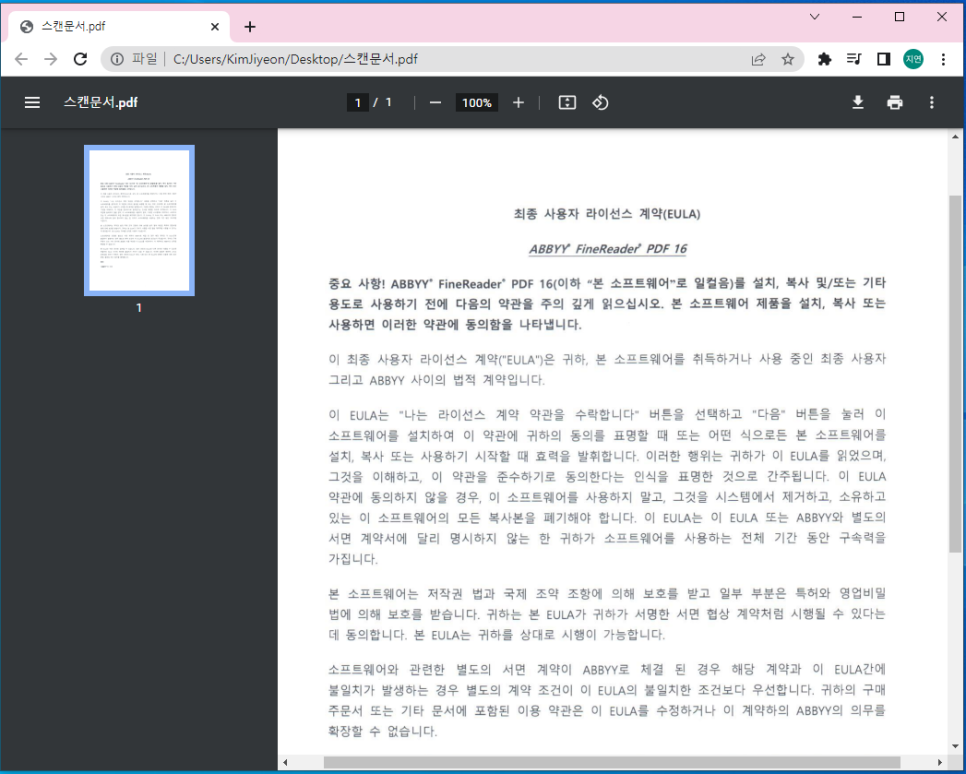Click the ABBYY FineReader PDF 16 title
966x774 pixels.
tap(607, 248)
